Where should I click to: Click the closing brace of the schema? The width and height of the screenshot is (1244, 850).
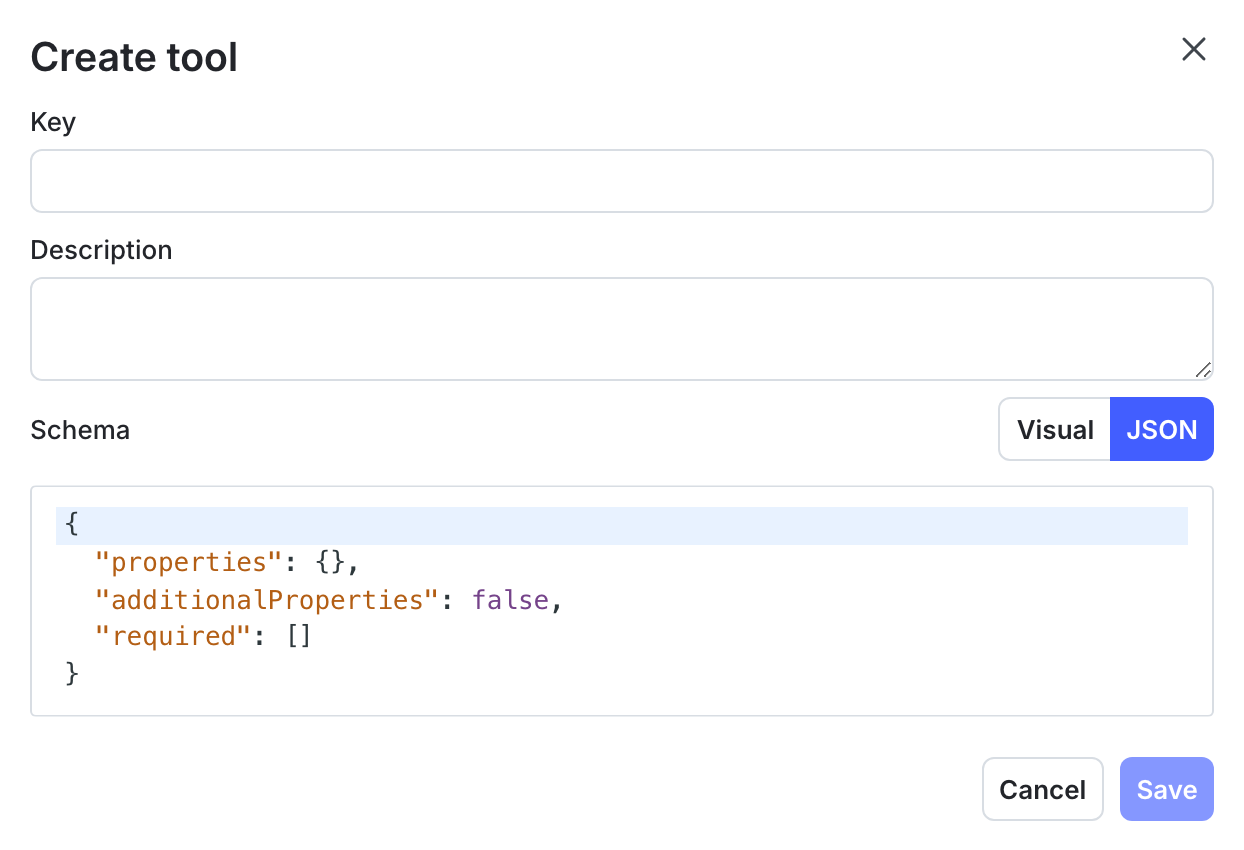(70, 673)
